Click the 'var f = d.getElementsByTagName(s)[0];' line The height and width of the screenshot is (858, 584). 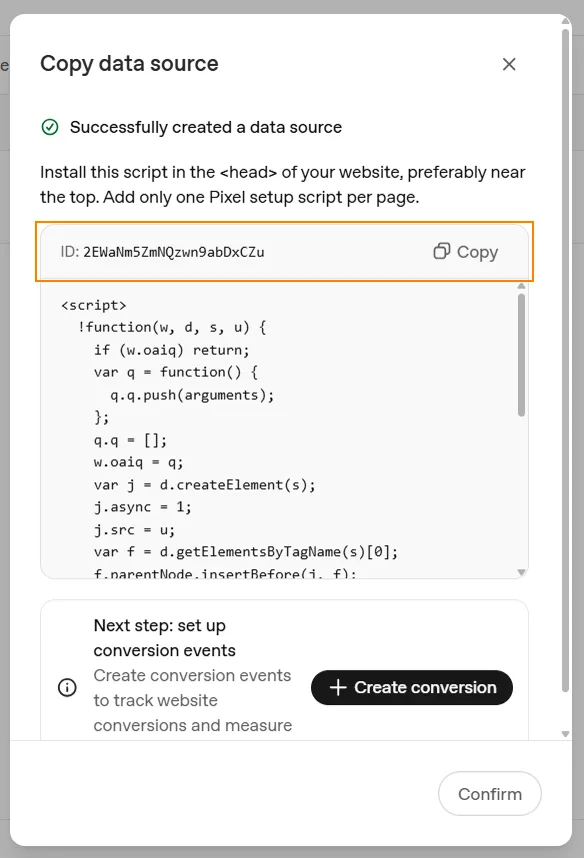point(246,552)
